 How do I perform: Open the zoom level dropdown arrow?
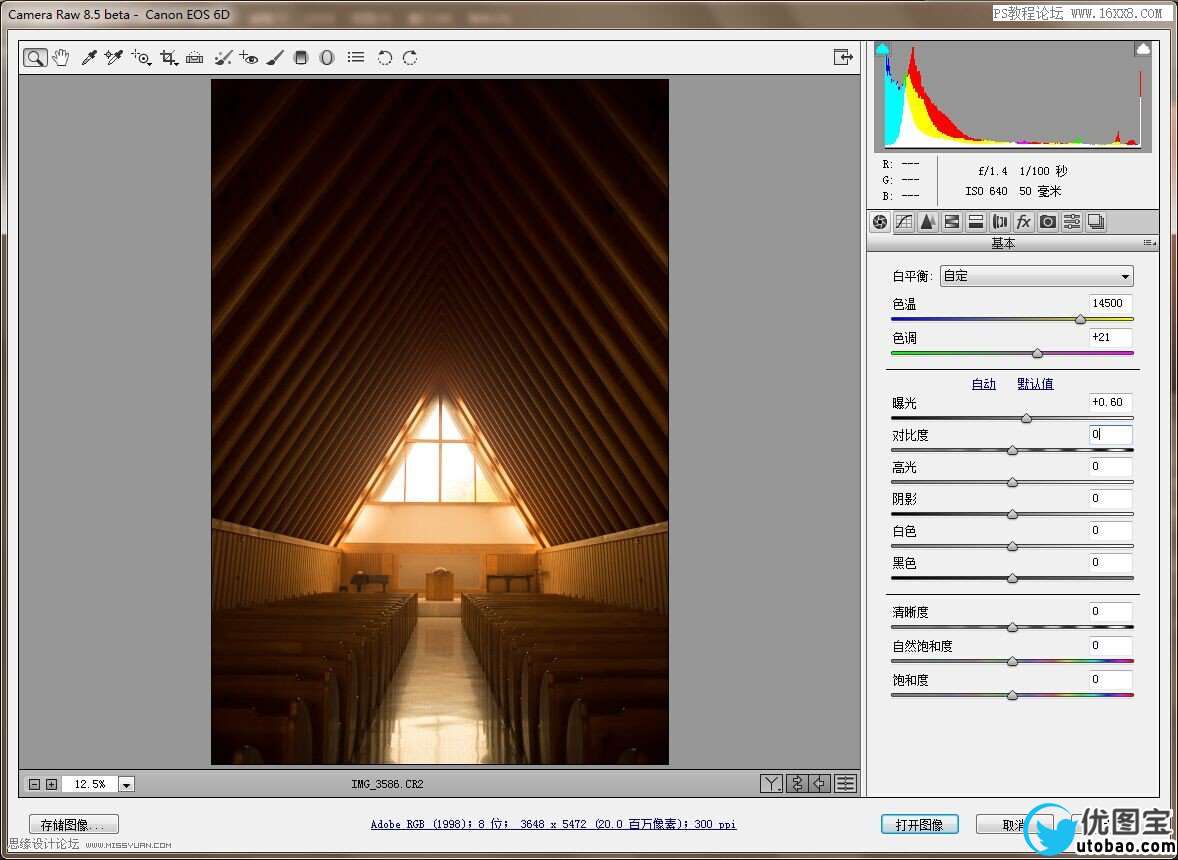coord(126,785)
